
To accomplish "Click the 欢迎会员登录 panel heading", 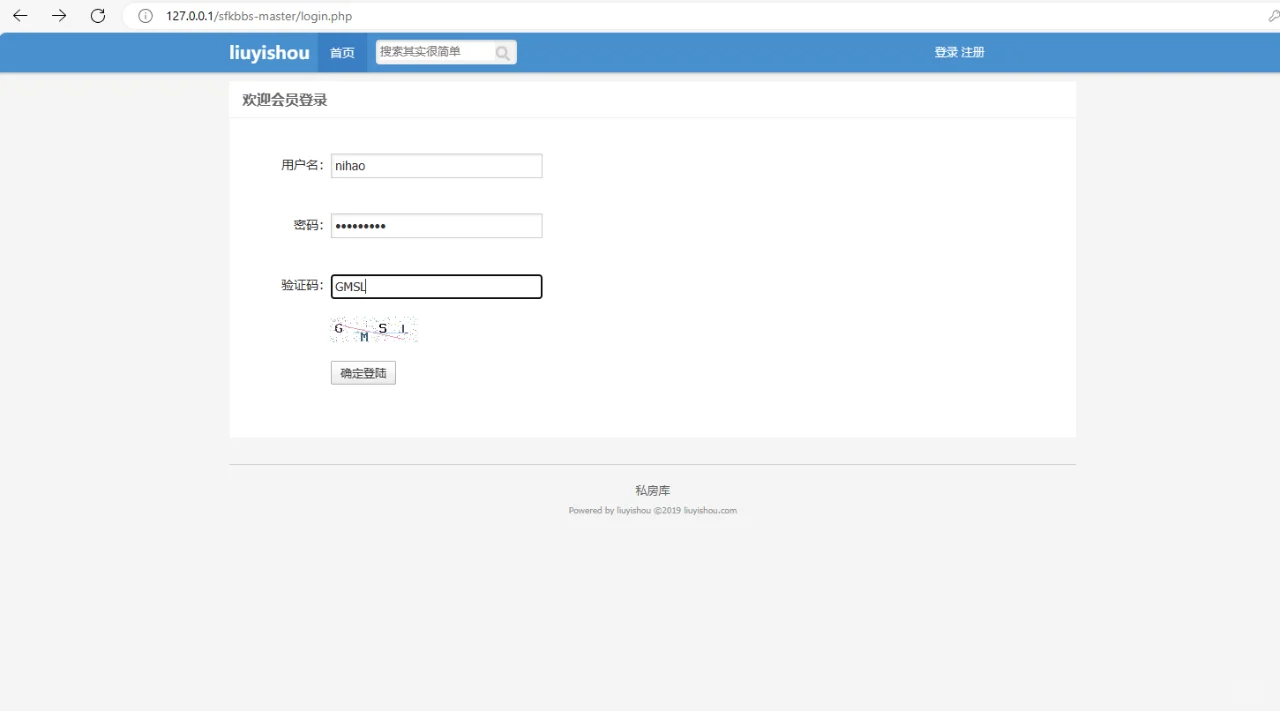I will [x=283, y=99].
